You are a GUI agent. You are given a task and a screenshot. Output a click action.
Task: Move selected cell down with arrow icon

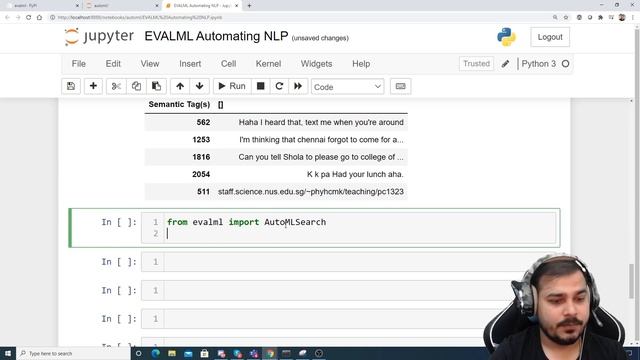coord(200,86)
